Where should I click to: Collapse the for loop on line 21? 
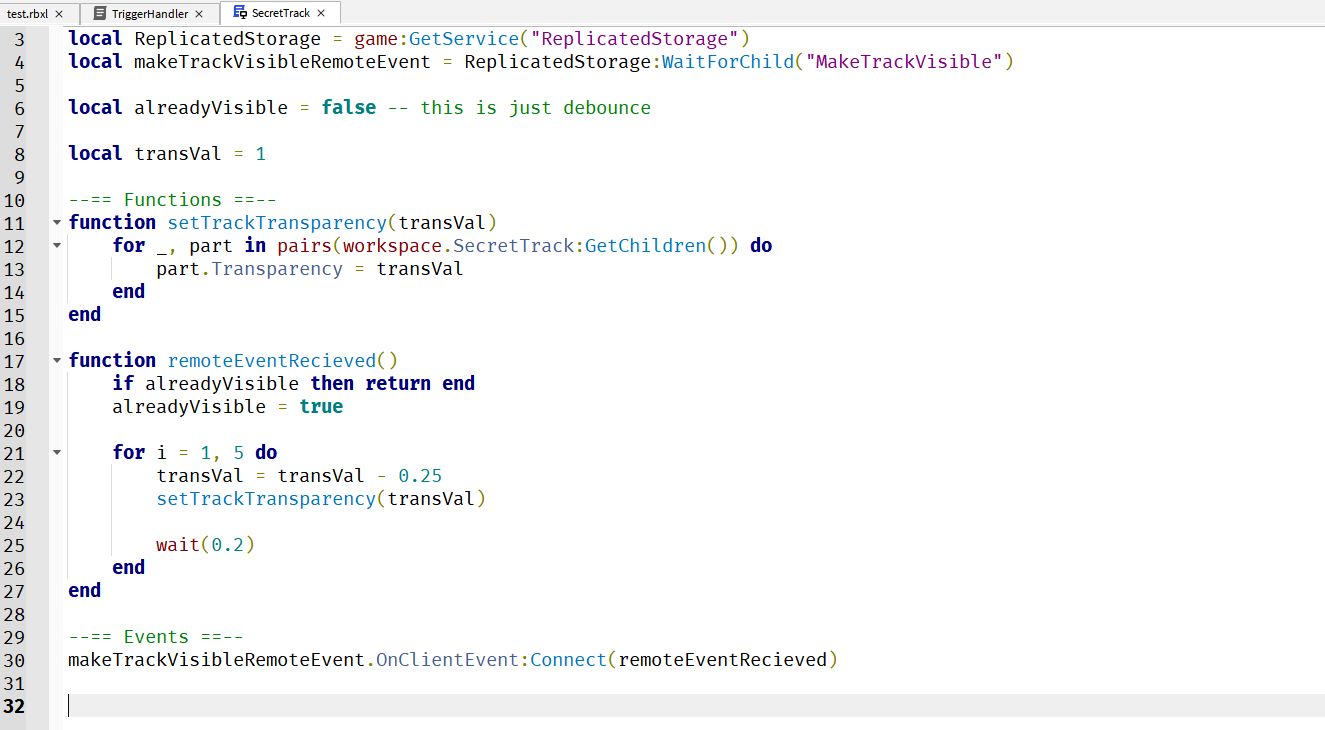coord(57,452)
